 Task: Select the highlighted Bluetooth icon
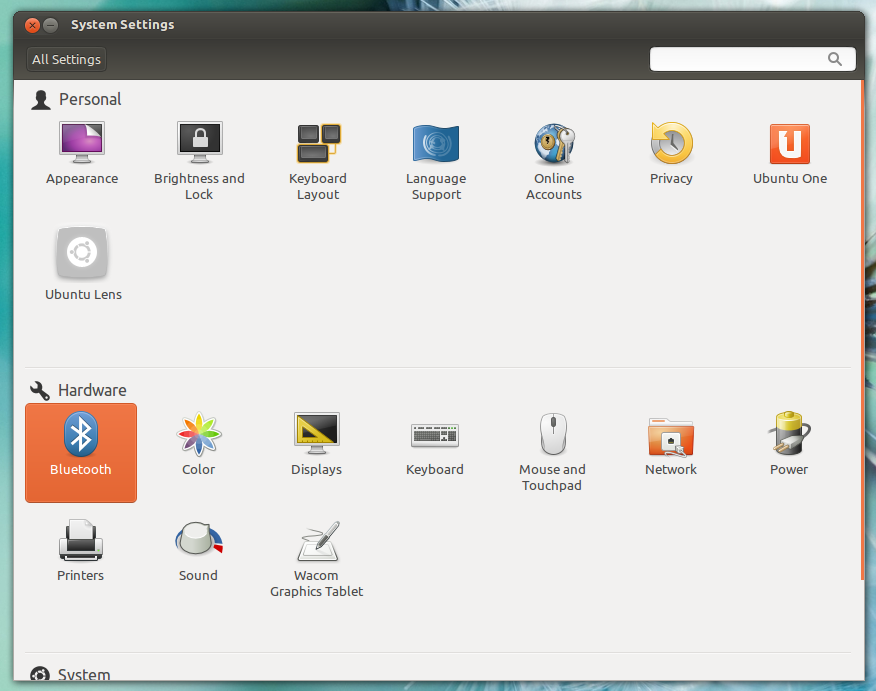81,436
